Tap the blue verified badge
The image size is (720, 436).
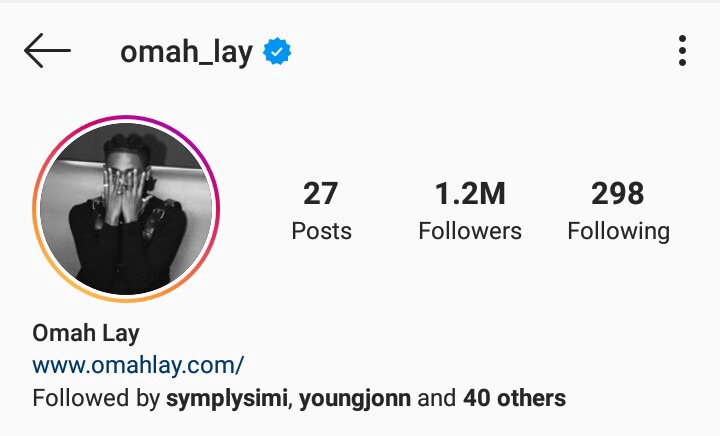(x=277, y=51)
